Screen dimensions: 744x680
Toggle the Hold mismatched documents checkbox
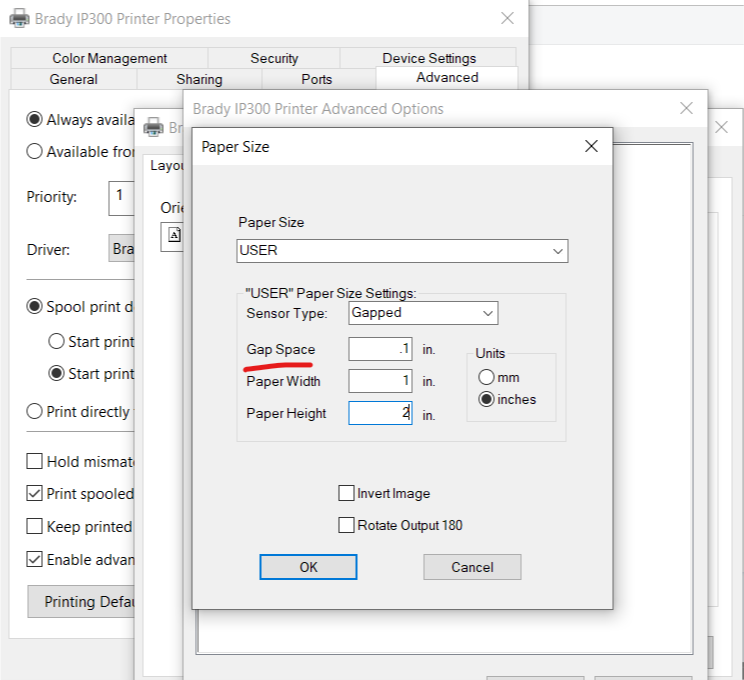pyautogui.click(x=34, y=461)
